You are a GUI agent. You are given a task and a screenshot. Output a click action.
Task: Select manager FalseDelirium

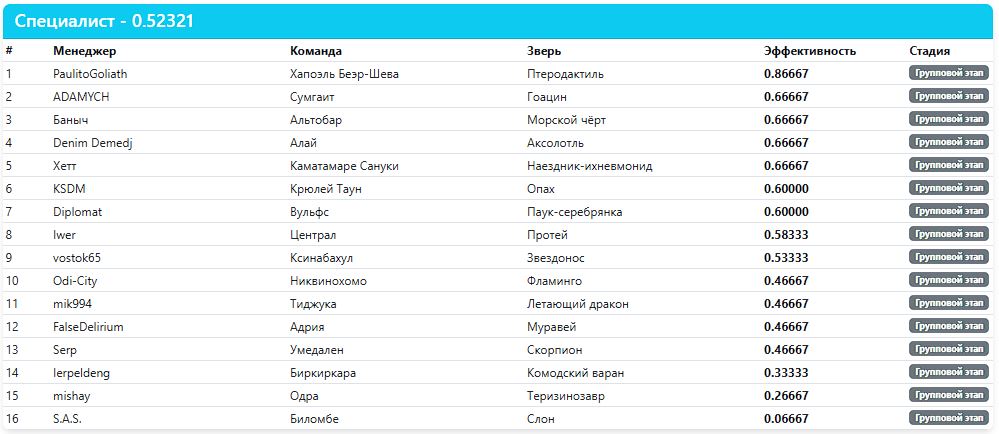89,327
